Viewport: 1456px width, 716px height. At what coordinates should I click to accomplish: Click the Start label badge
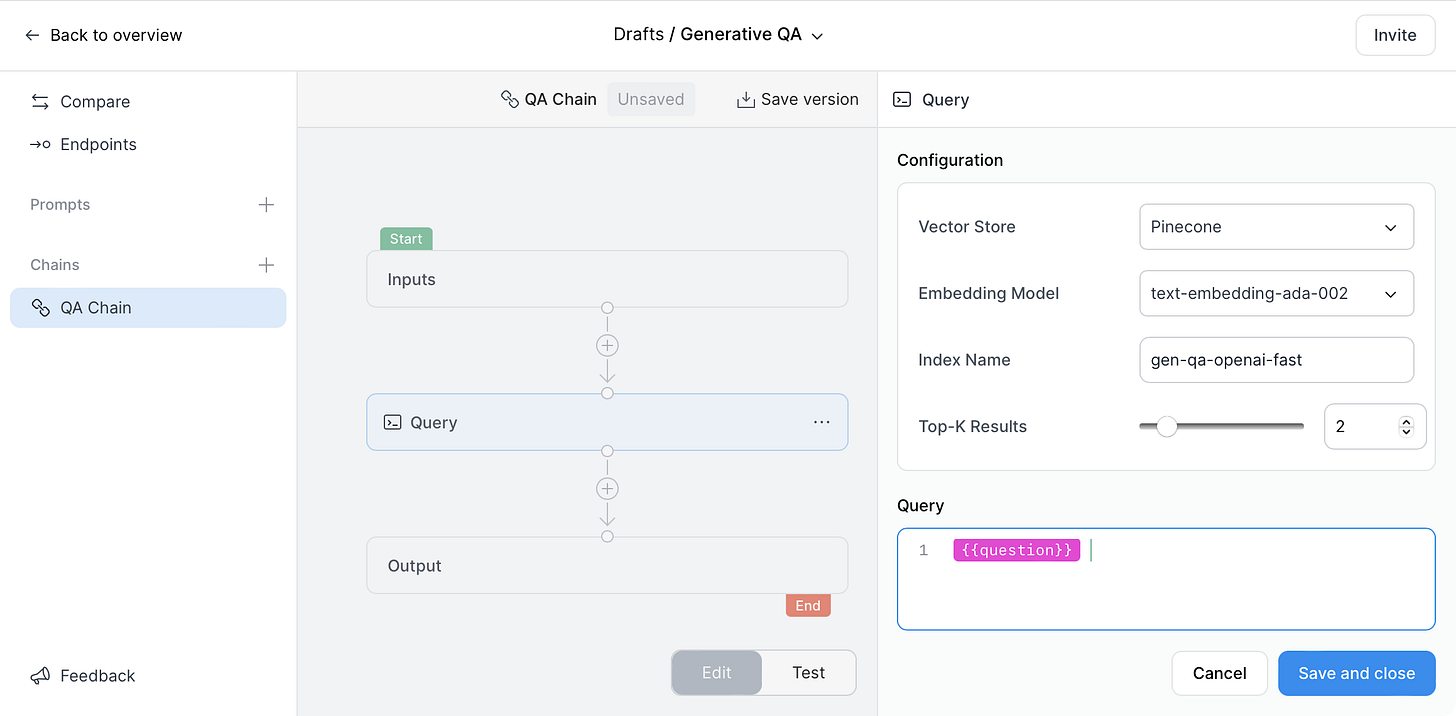(x=406, y=239)
